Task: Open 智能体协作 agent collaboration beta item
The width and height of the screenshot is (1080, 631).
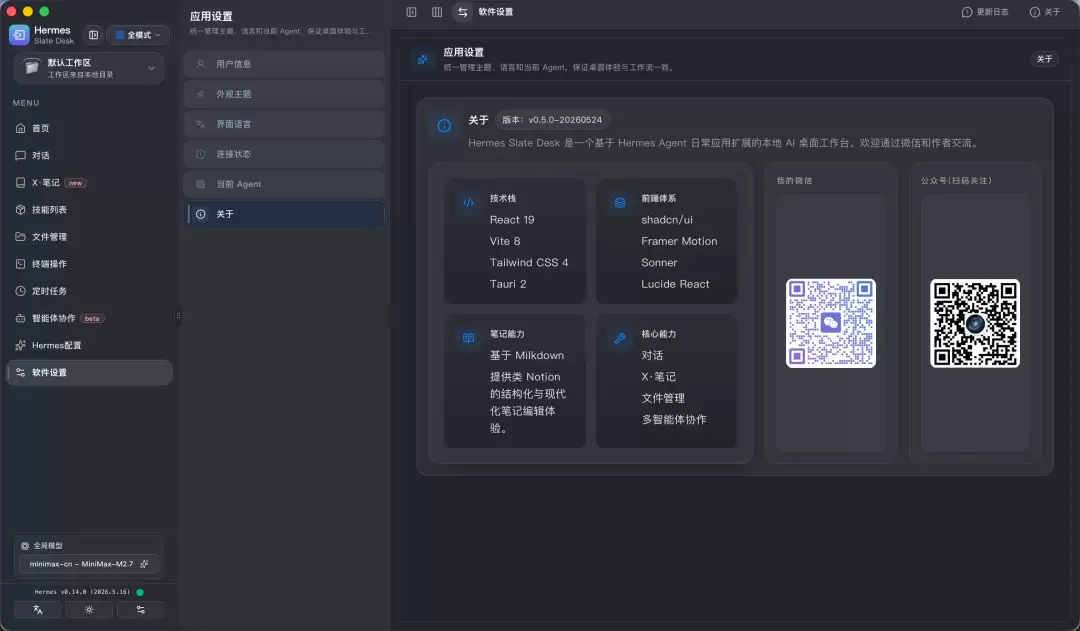Action: tap(89, 318)
